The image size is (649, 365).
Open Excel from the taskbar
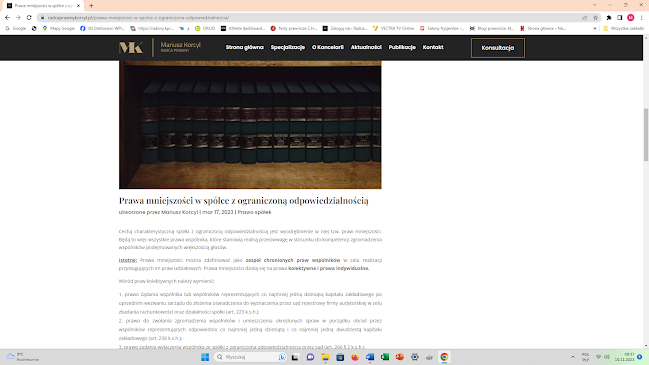[385, 357]
